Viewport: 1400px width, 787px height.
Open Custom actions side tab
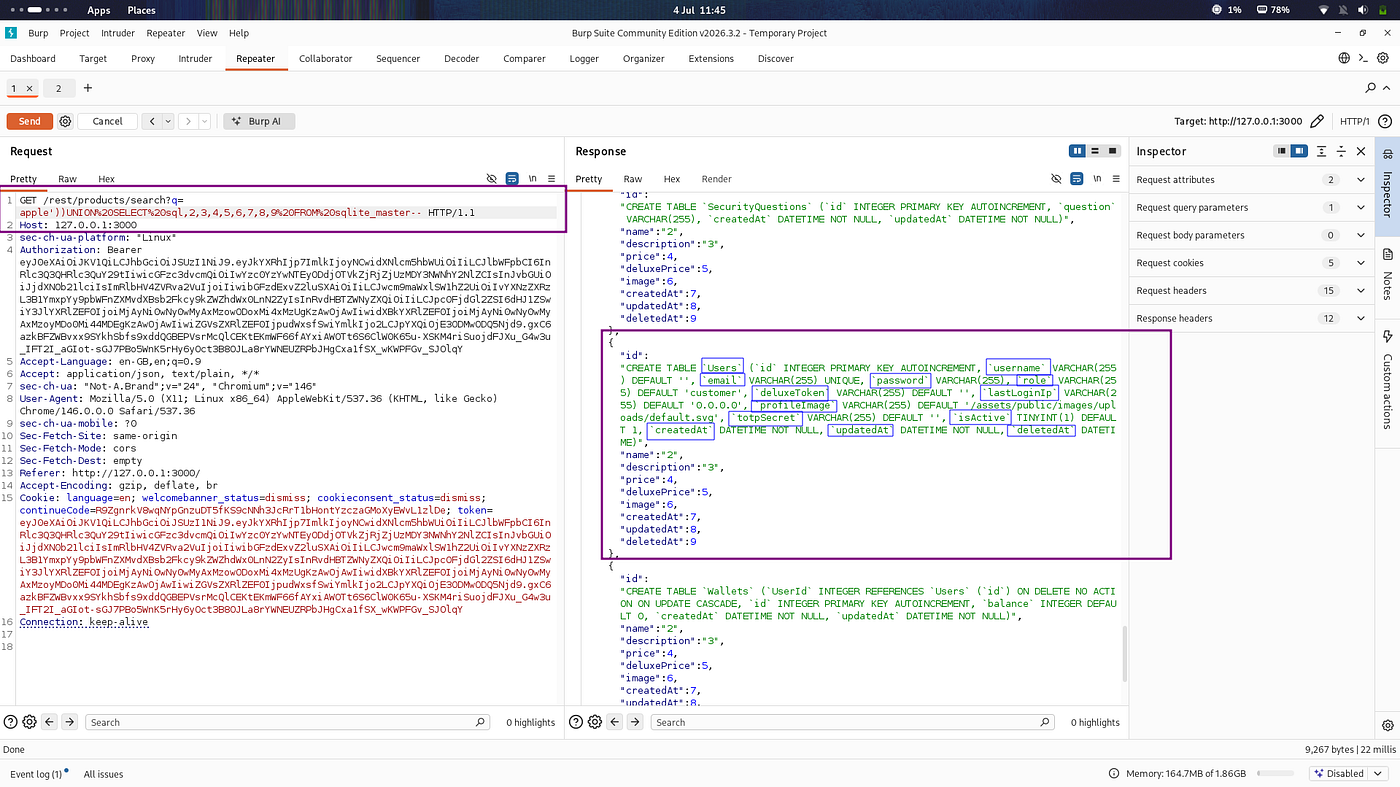point(1387,380)
